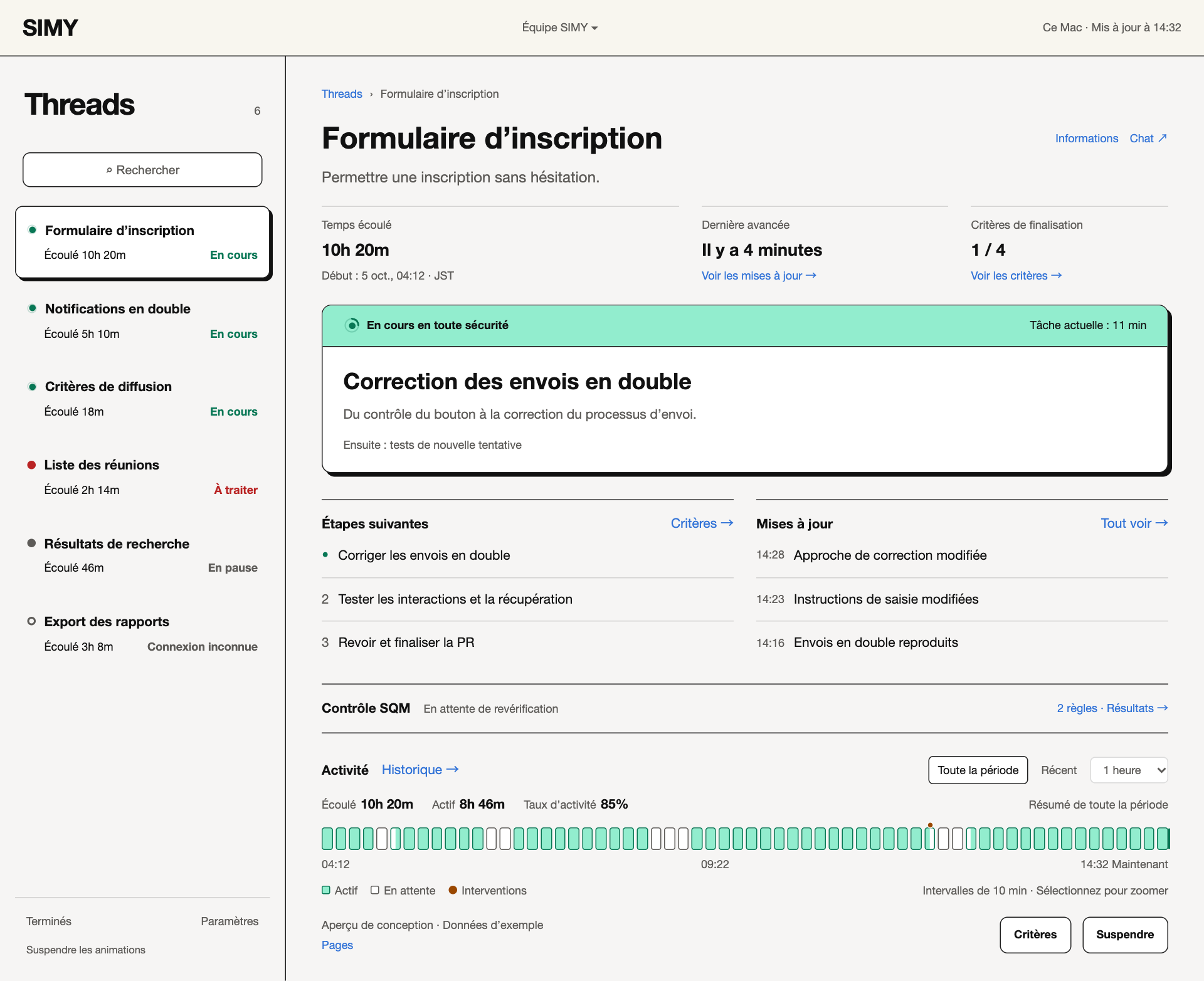Select step Corriger les envois en double

click(x=527, y=555)
